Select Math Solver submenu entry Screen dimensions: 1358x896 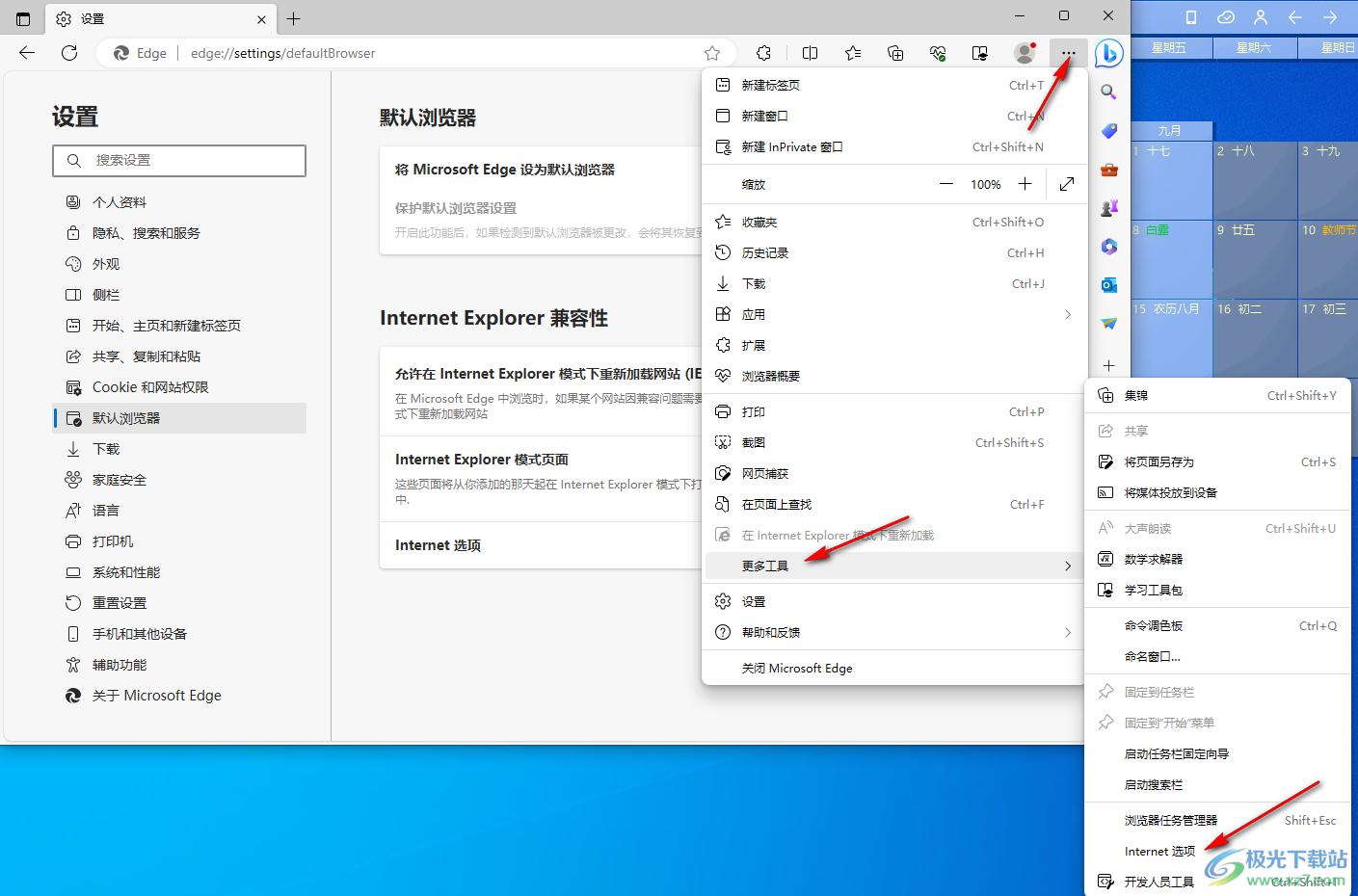[x=1218, y=559]
